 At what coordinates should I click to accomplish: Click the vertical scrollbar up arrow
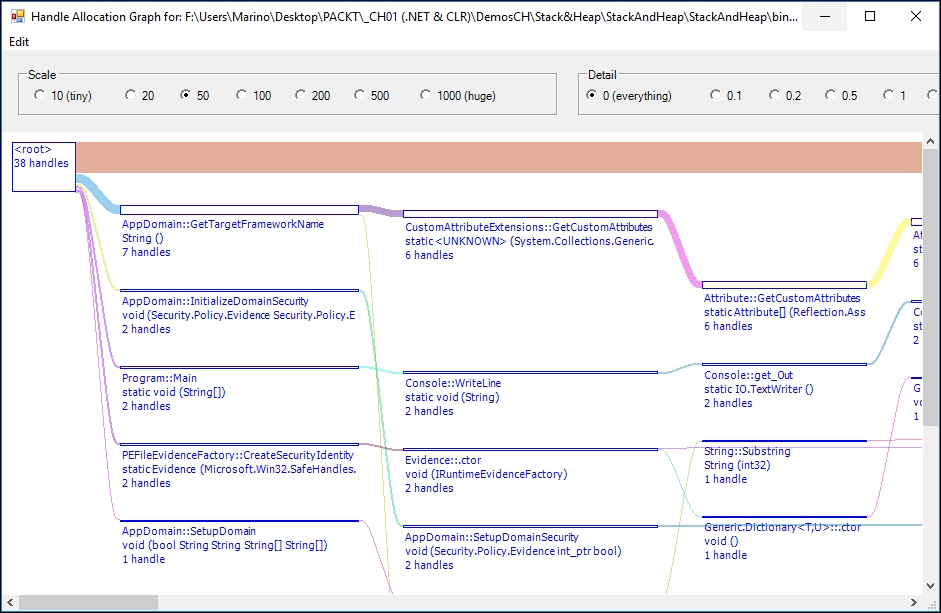pyautogui.click(x=930, y=141)
